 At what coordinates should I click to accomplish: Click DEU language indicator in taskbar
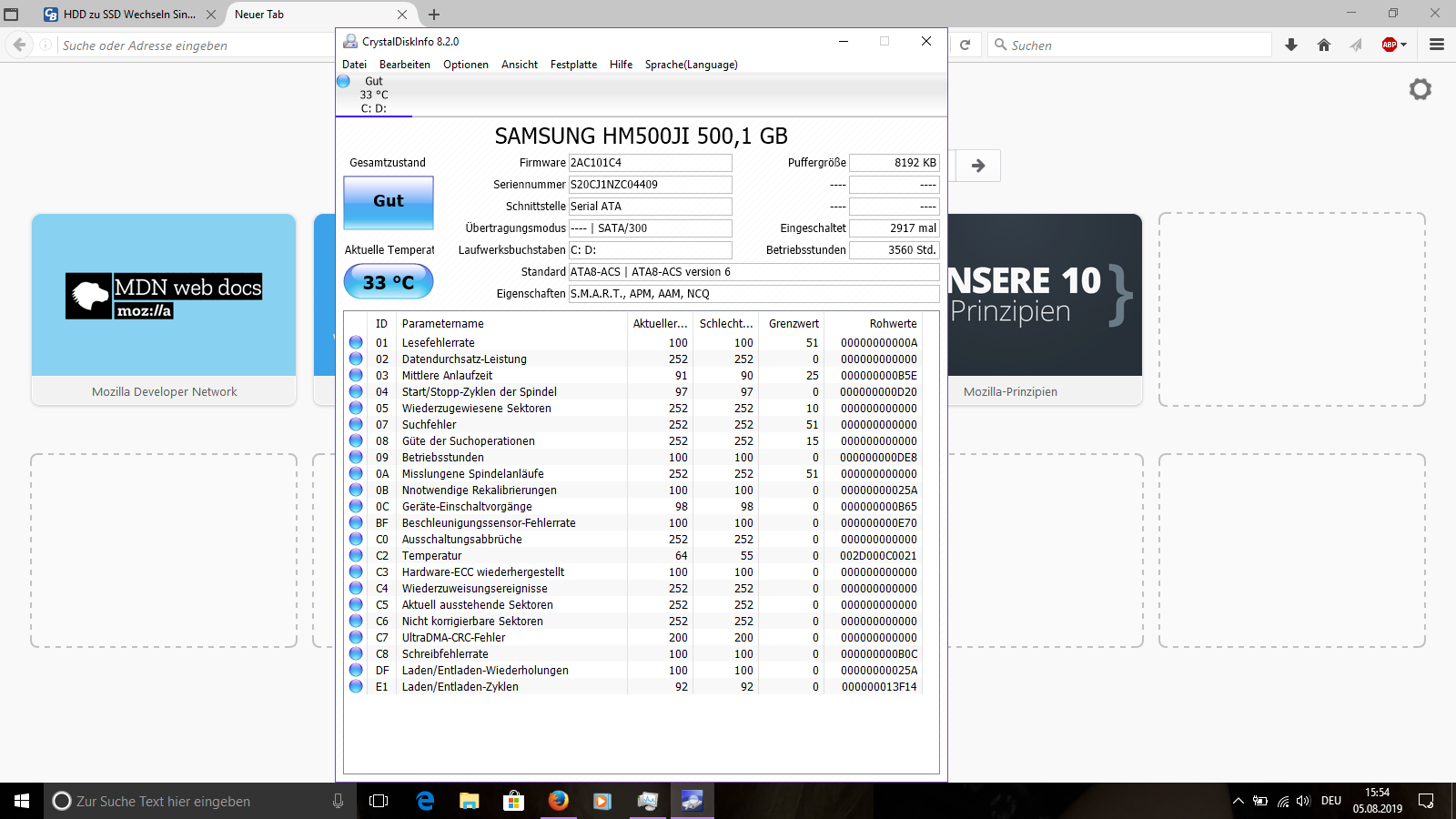point(1331,801)
